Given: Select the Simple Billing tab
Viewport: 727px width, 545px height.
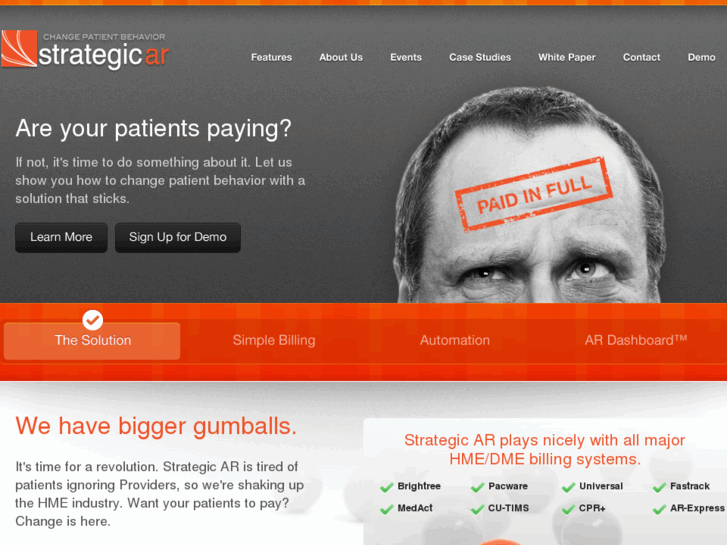Looking at the screenshot, I should [x=274, y=340].
